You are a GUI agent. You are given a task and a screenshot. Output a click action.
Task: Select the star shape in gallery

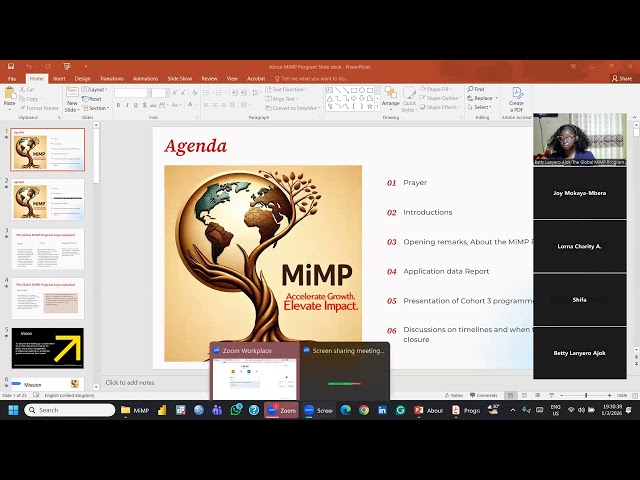click(369, 107)
